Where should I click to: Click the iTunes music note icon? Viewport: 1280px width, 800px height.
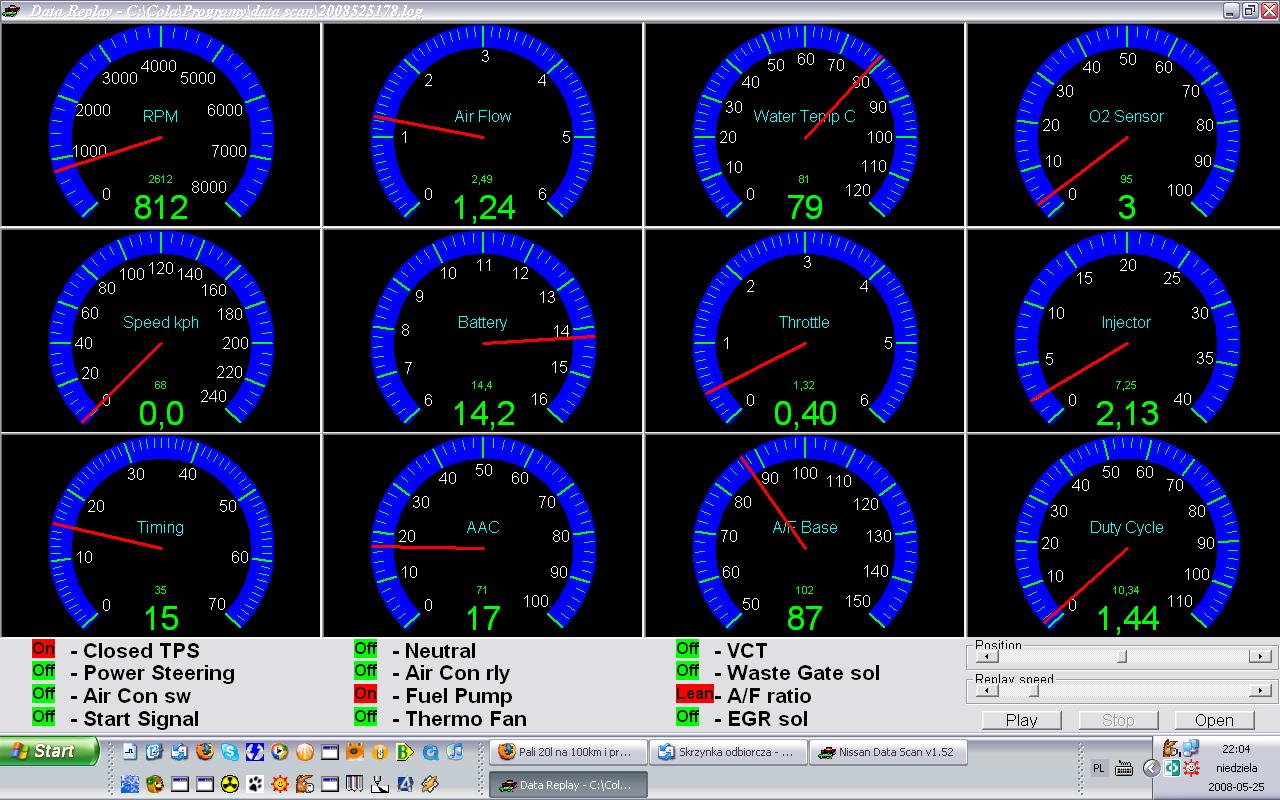click(x=455, y=752)
